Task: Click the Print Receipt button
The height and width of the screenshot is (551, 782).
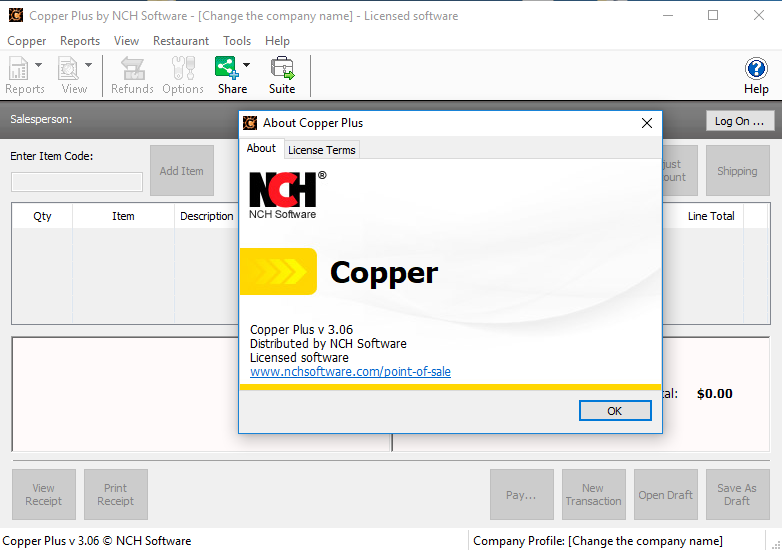Action: 116,495
